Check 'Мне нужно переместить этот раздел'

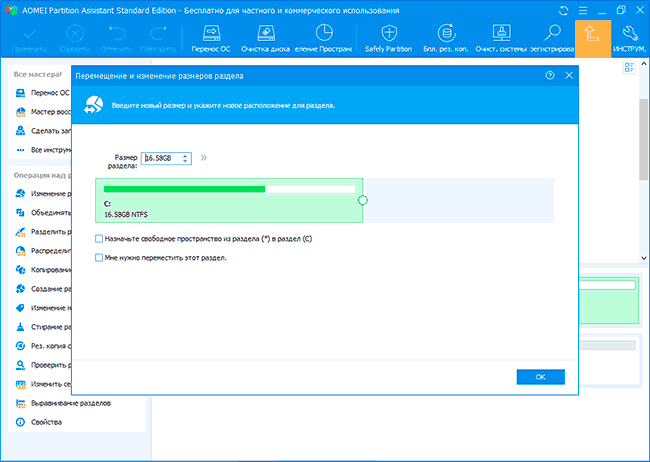pyautogui.click(x=99, y=258)
